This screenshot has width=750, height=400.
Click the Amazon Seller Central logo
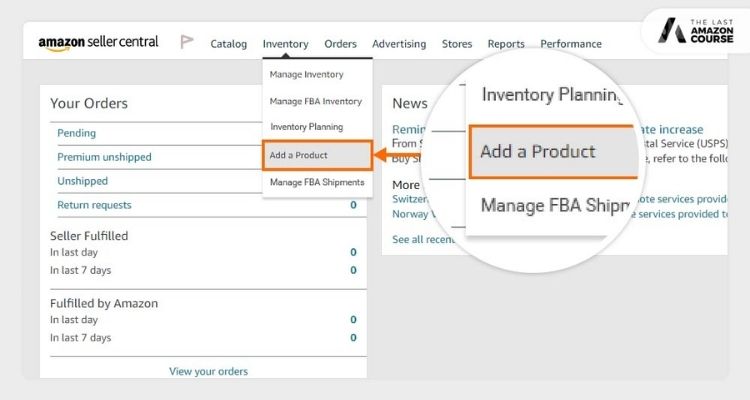tap(100, 43)
